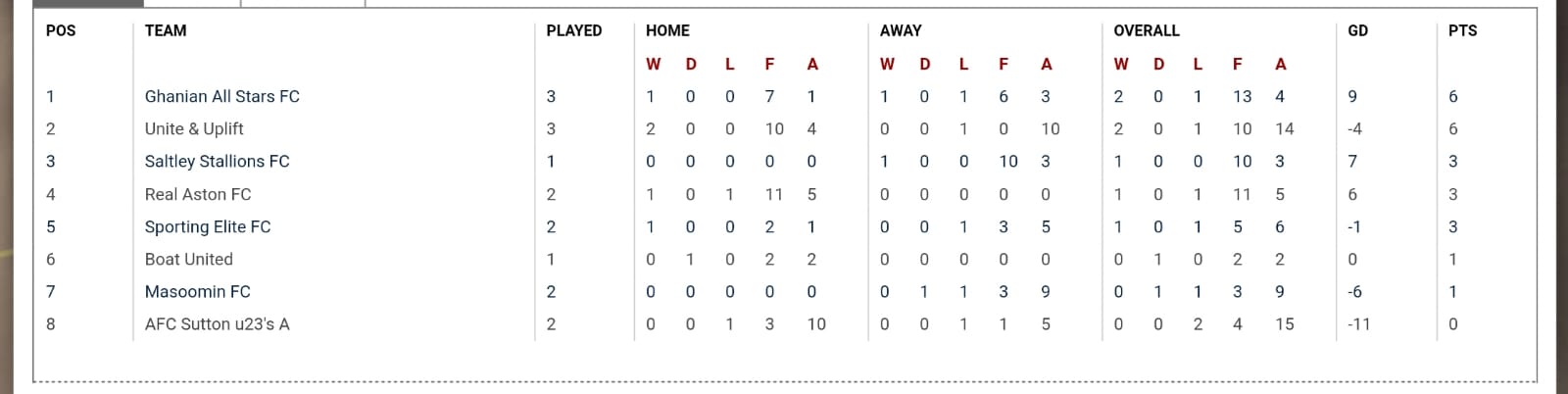Open Unite & Uplift team link

click(x=194, y=128)
